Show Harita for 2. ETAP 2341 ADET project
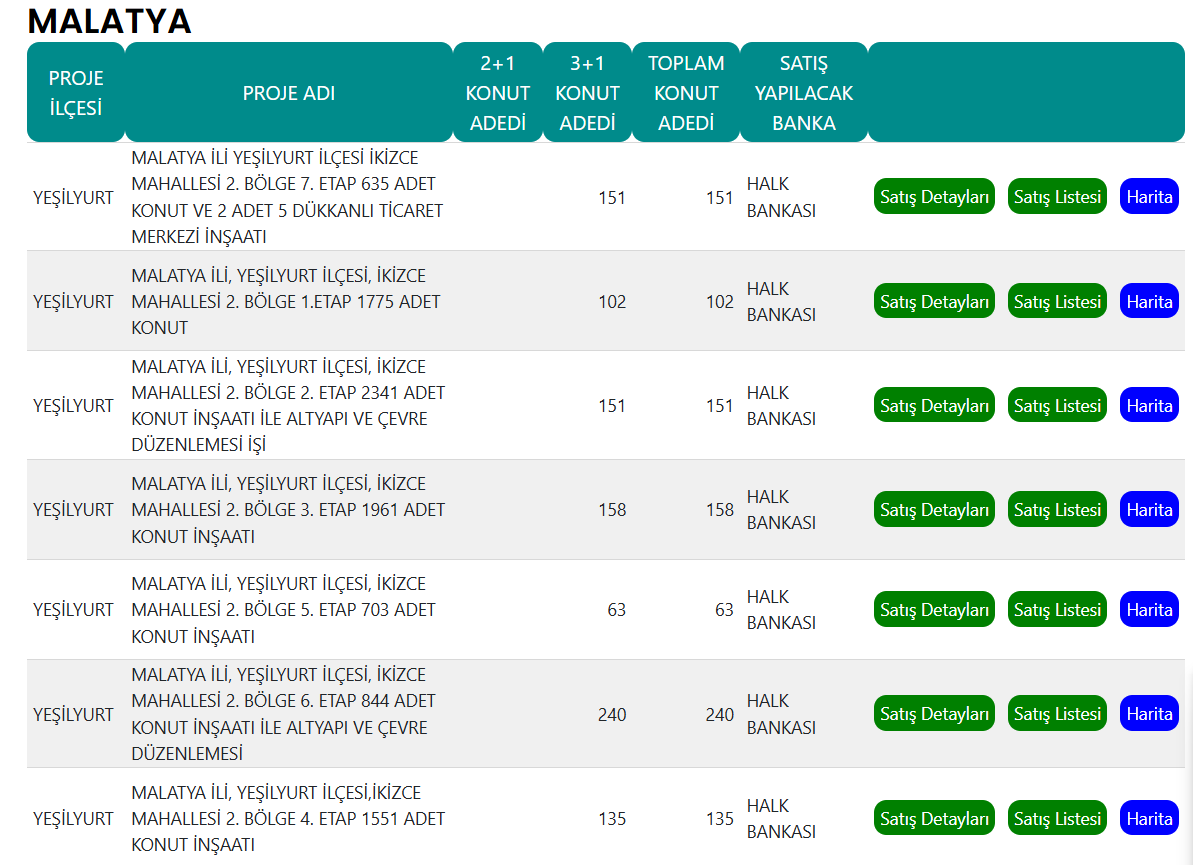1193x865 pixels. click(x=1149, y=405)
